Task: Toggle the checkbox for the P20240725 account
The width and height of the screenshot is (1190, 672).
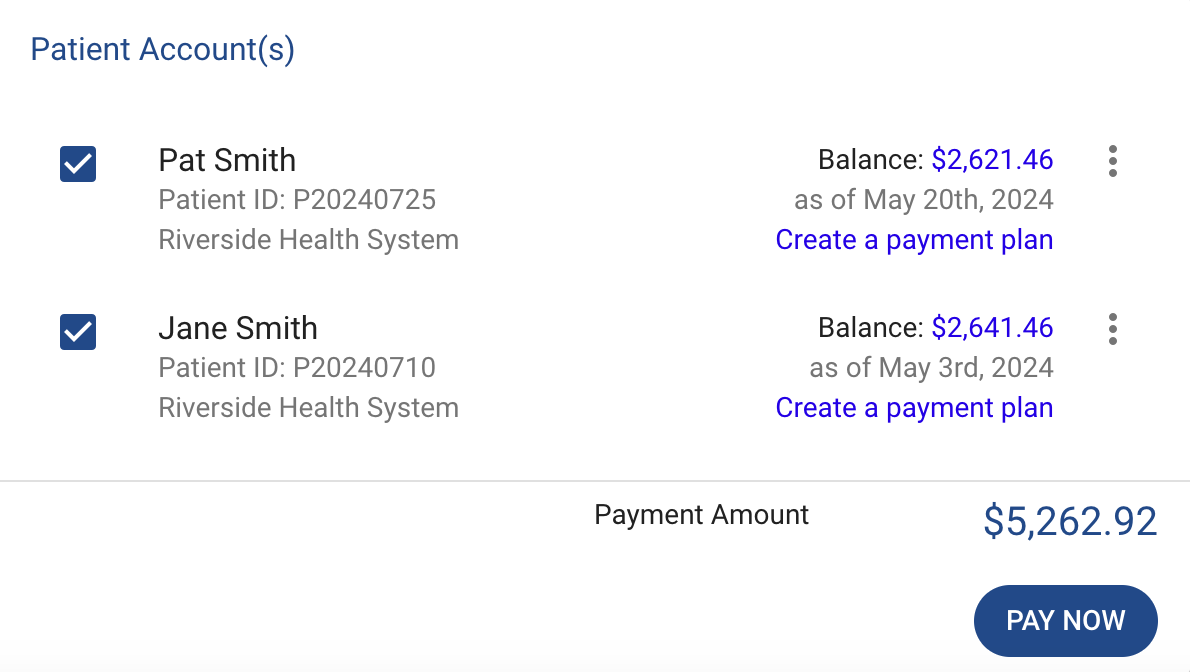Action: pos(77,164)
